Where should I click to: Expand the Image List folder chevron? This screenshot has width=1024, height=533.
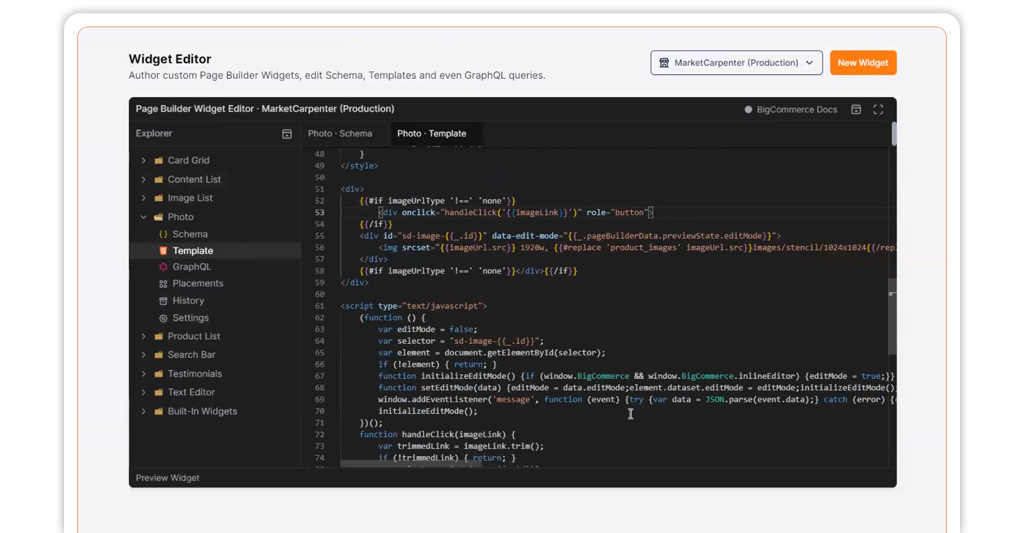[144, 198]
